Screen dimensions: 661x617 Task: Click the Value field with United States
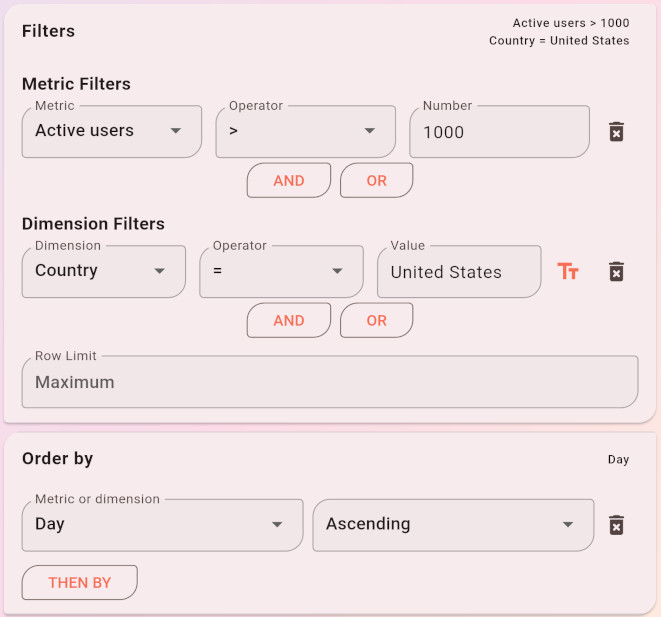click(458, 272)
